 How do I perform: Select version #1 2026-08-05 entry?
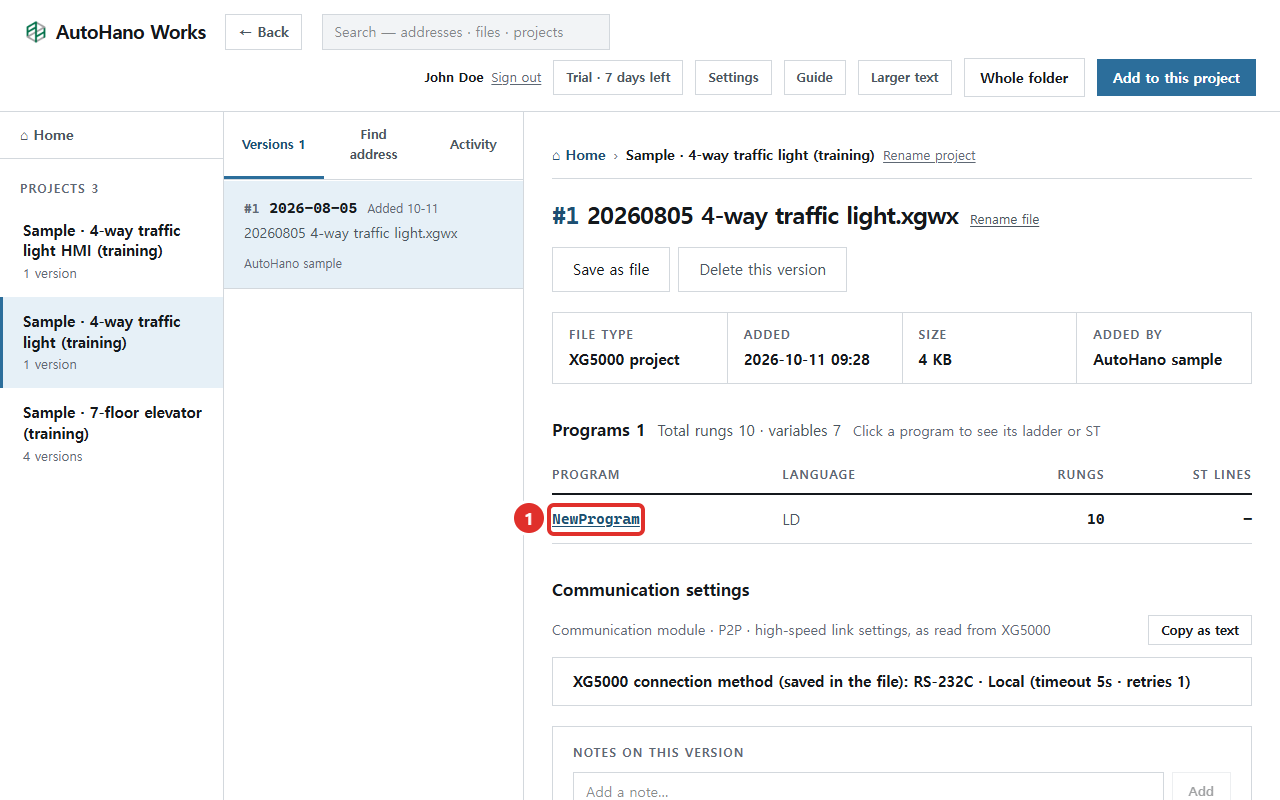click(373, 235)
